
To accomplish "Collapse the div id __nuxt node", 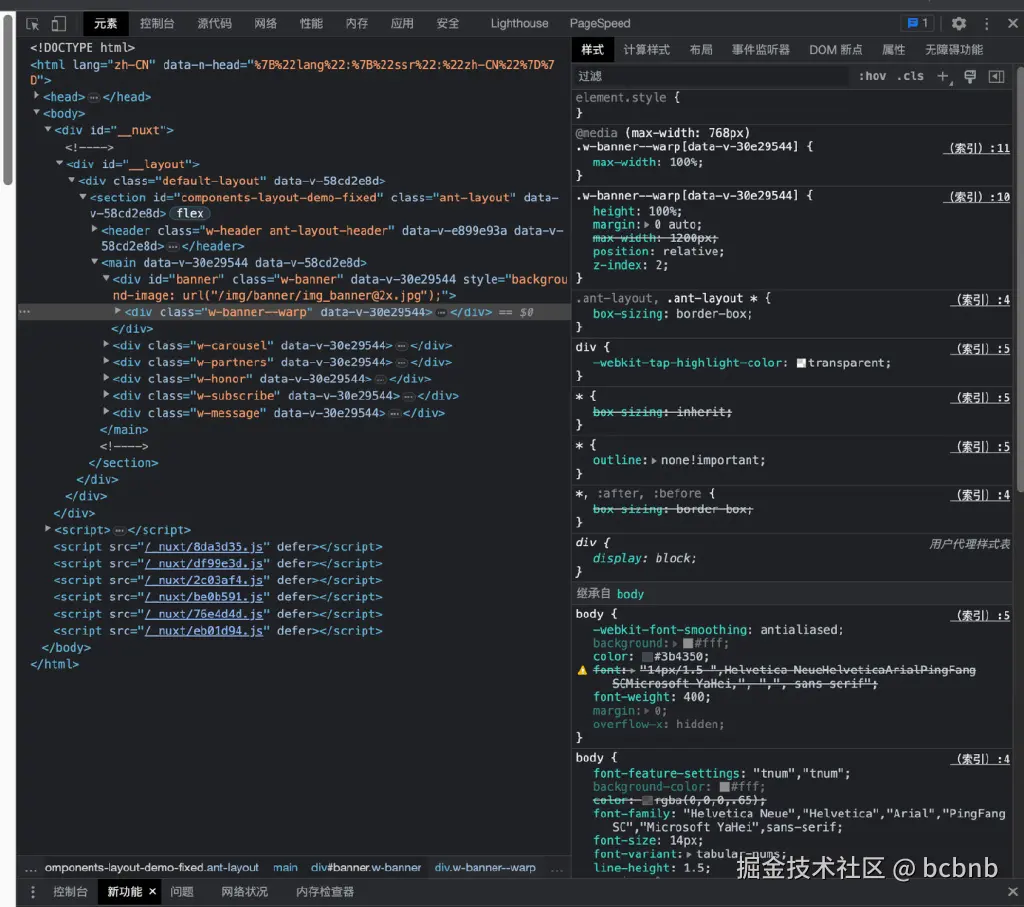I will pyautogui.click(x=48, y=129).
